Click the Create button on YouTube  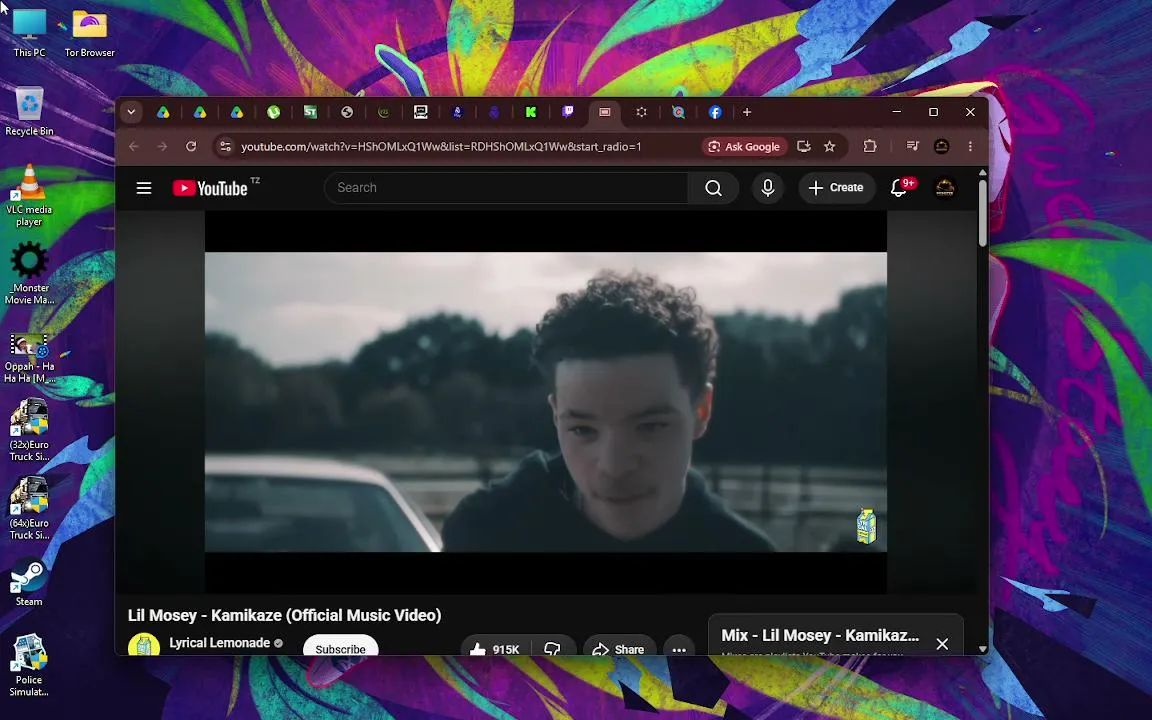point(837,188)
